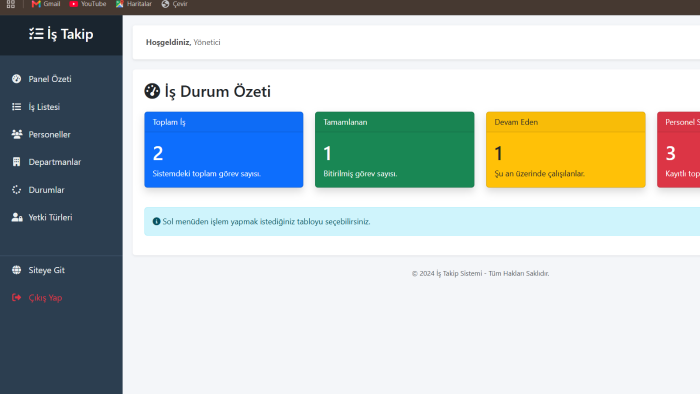Viewport: 700px width, 394px height.
Task: Click the '© 2024 İş Takip Sistemi' footer text
Action: tap(480, 273)
